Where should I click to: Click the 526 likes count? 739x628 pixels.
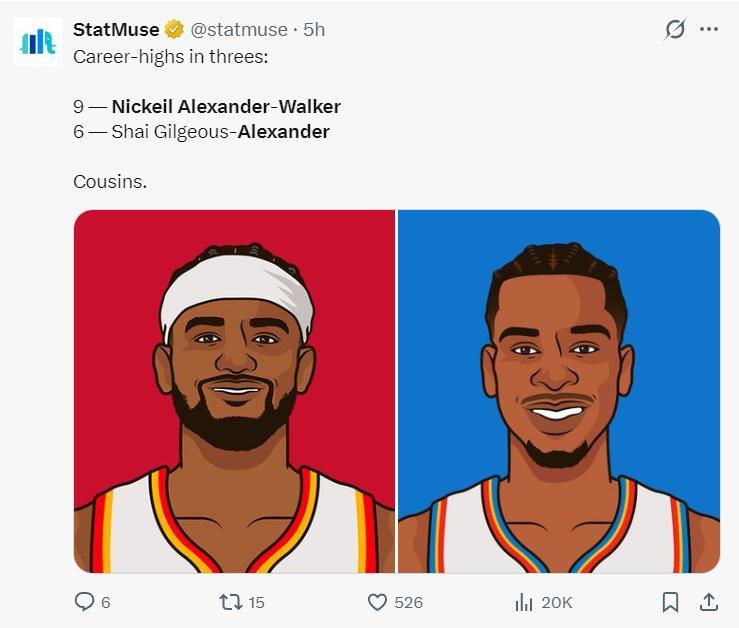[x=408, y=602]
